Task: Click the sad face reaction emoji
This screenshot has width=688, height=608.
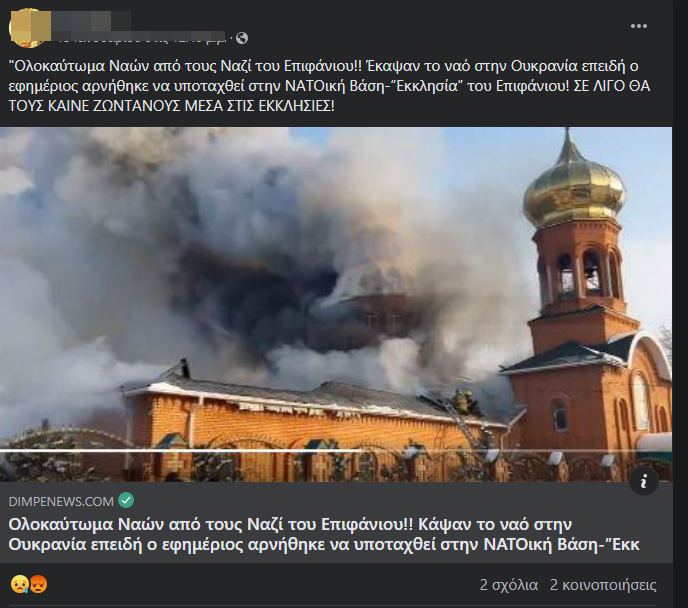Action: [x=19, y=584]
